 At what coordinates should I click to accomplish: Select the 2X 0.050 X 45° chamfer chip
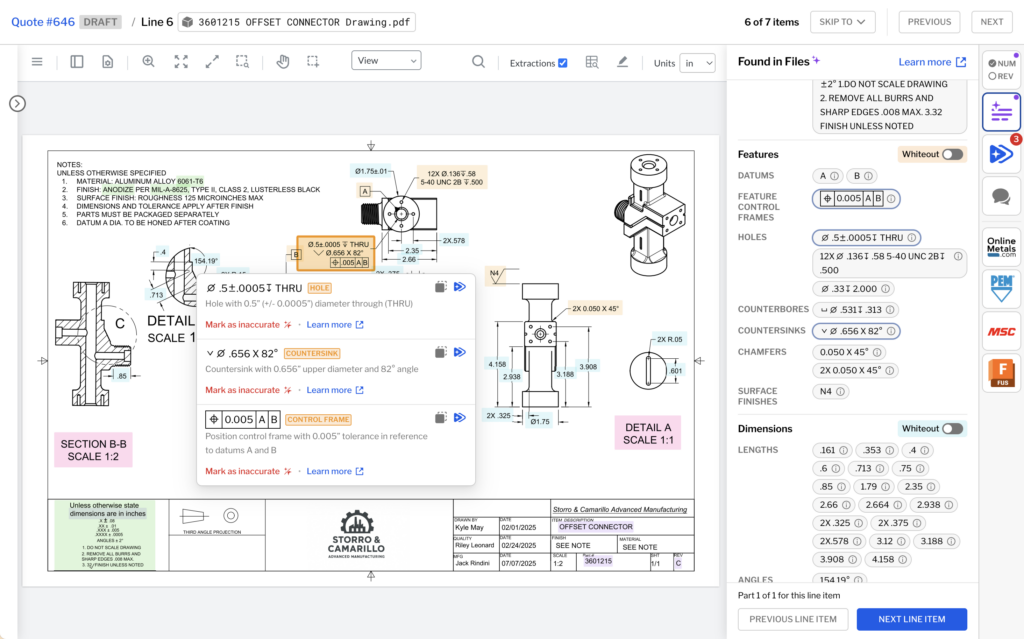pos(856,370)
